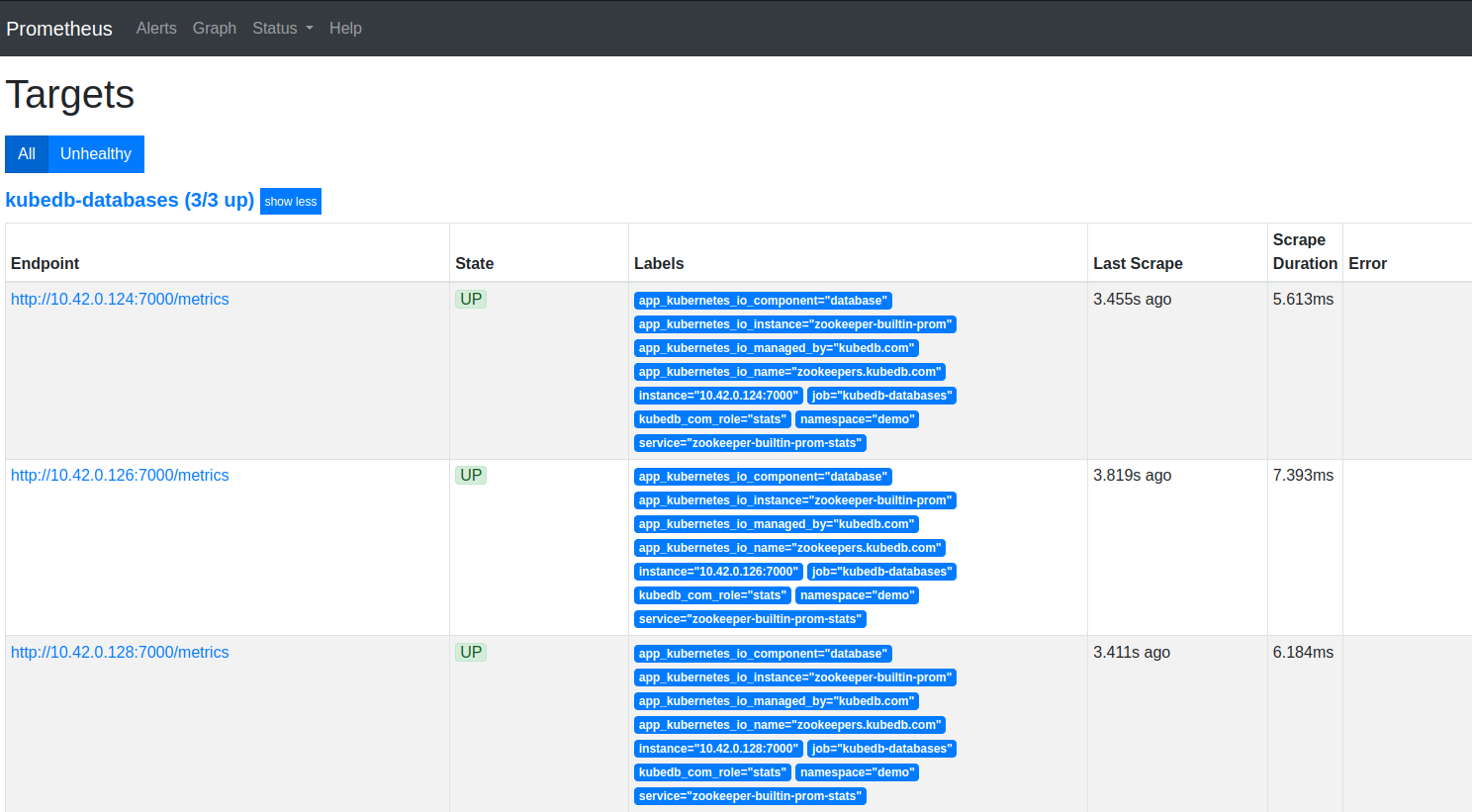
Task: Open endpoint 10.42.0.126:7000 metrics link
Action: click(x=120, y=476)
